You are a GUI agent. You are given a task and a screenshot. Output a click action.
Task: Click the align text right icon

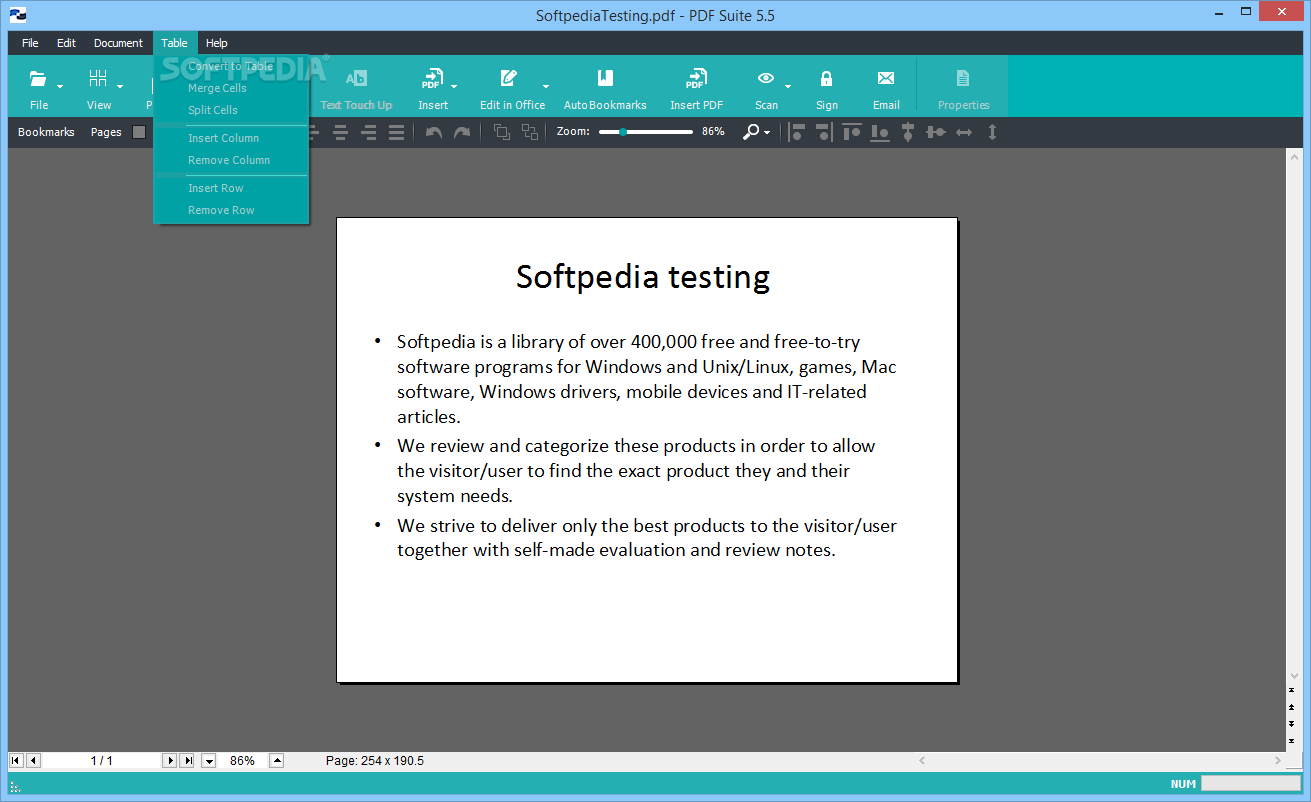click(368, 132)
